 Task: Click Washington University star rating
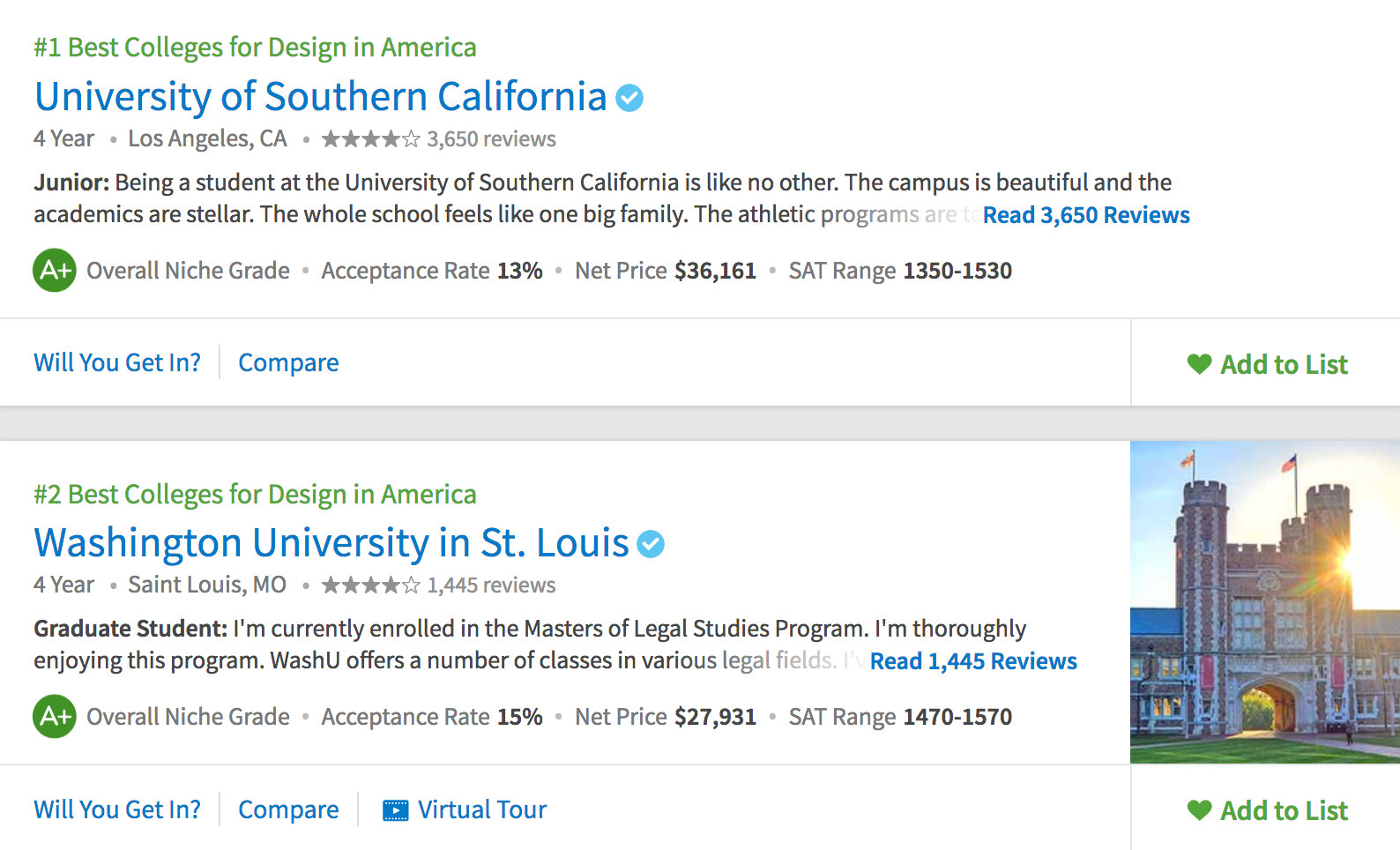pyautogui.click(x=370, y=585)
